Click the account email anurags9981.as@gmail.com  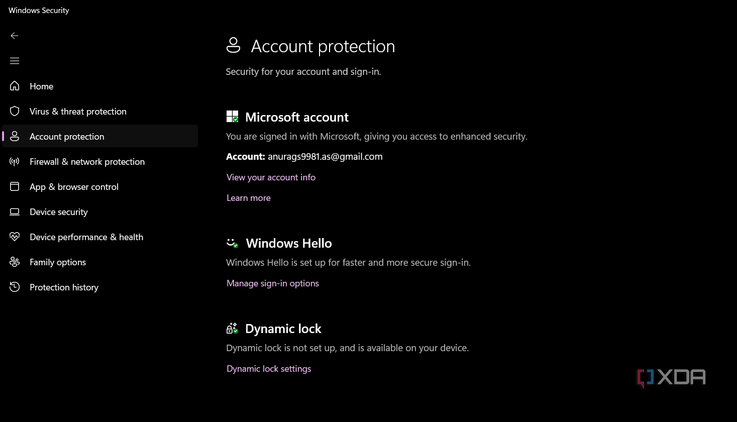click(x=325, y=156)
